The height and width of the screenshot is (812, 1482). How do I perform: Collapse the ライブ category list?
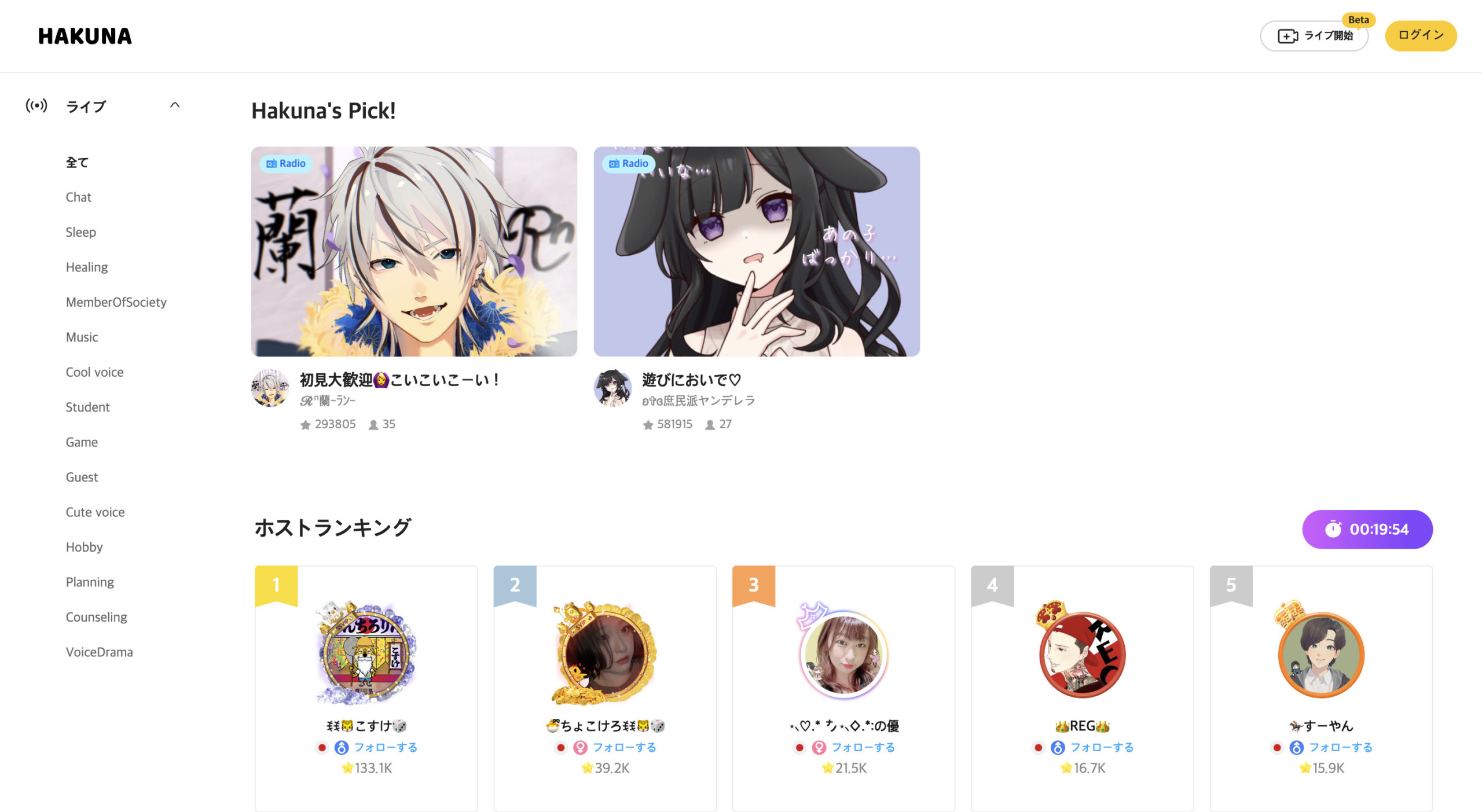(x=175, y=105)
